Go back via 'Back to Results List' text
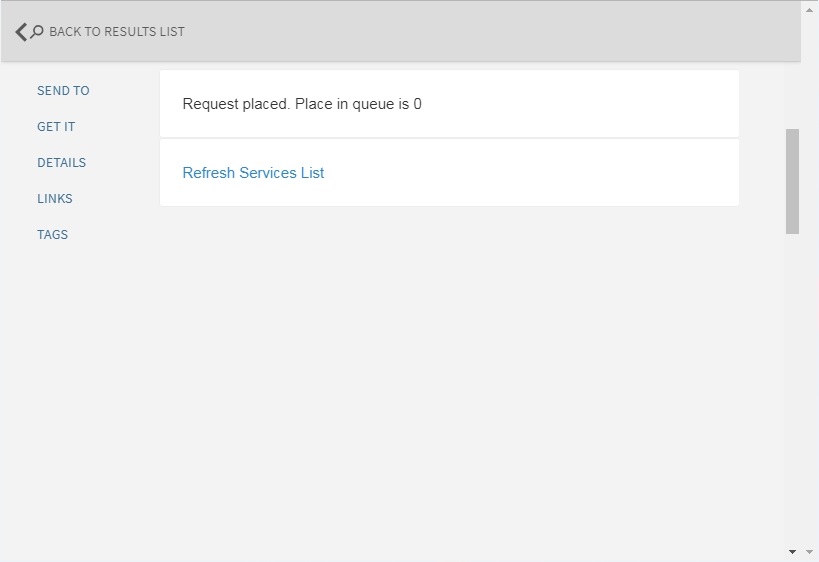The height and width of the screenshot is (562, 819). tap(116, 32)
